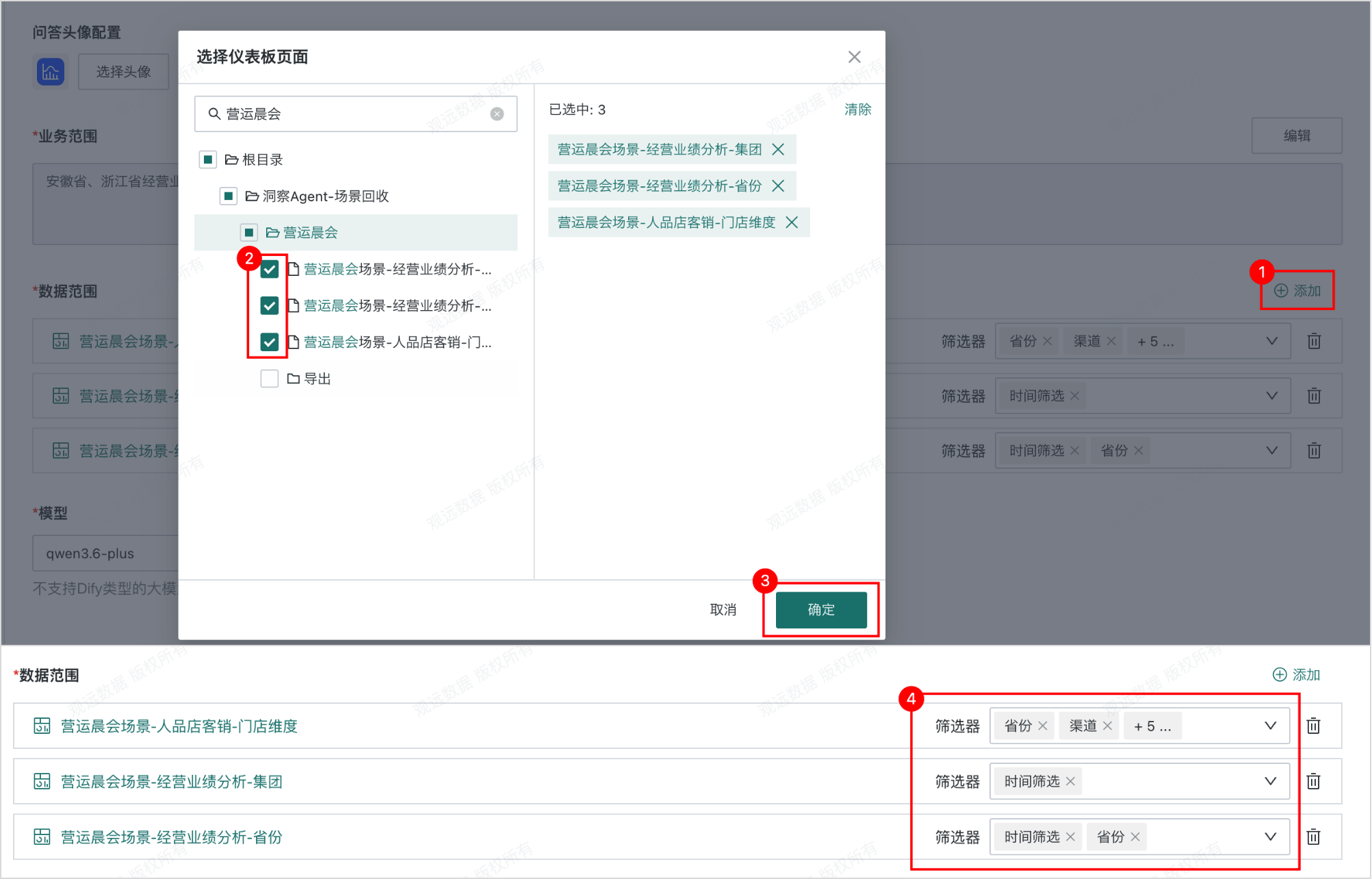Delete the 经营业绩分析-集团 row
Screen dimensions: 1372x879
tap(1313, 781)
